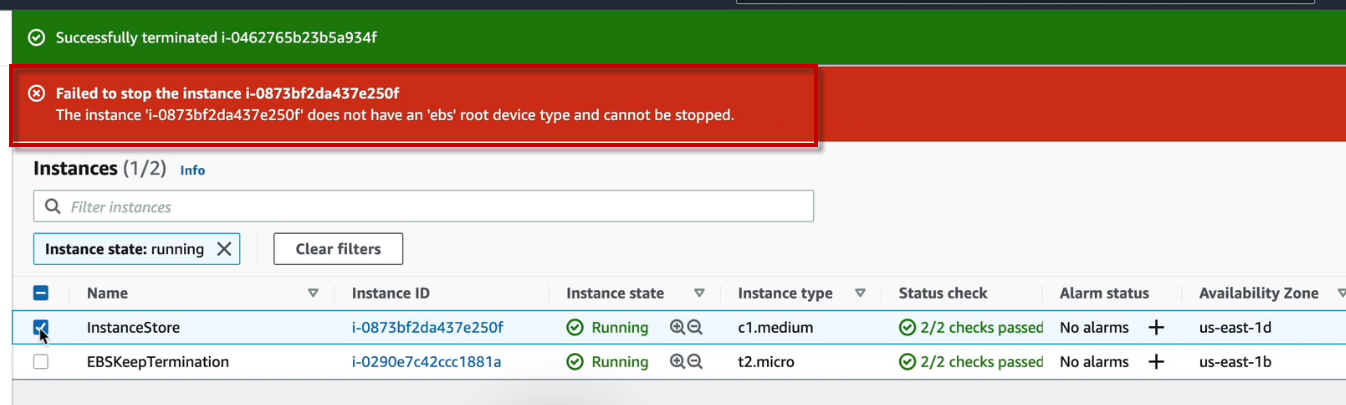The image size is (1346, 405).
Task: Add alarm plus icon for InstanceStore
Action: [1156, 327]
